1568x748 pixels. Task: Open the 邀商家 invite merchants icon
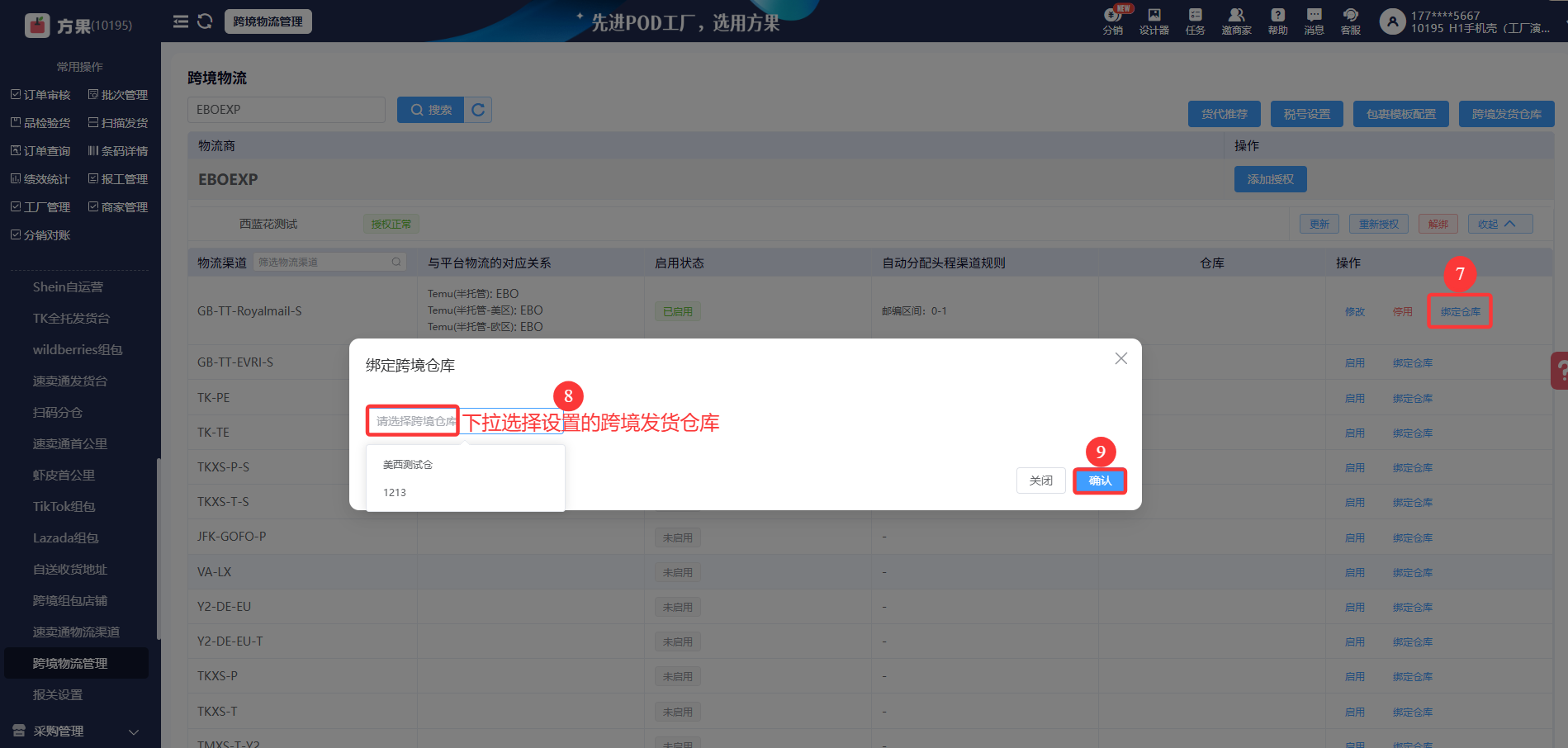(1236, 21)
